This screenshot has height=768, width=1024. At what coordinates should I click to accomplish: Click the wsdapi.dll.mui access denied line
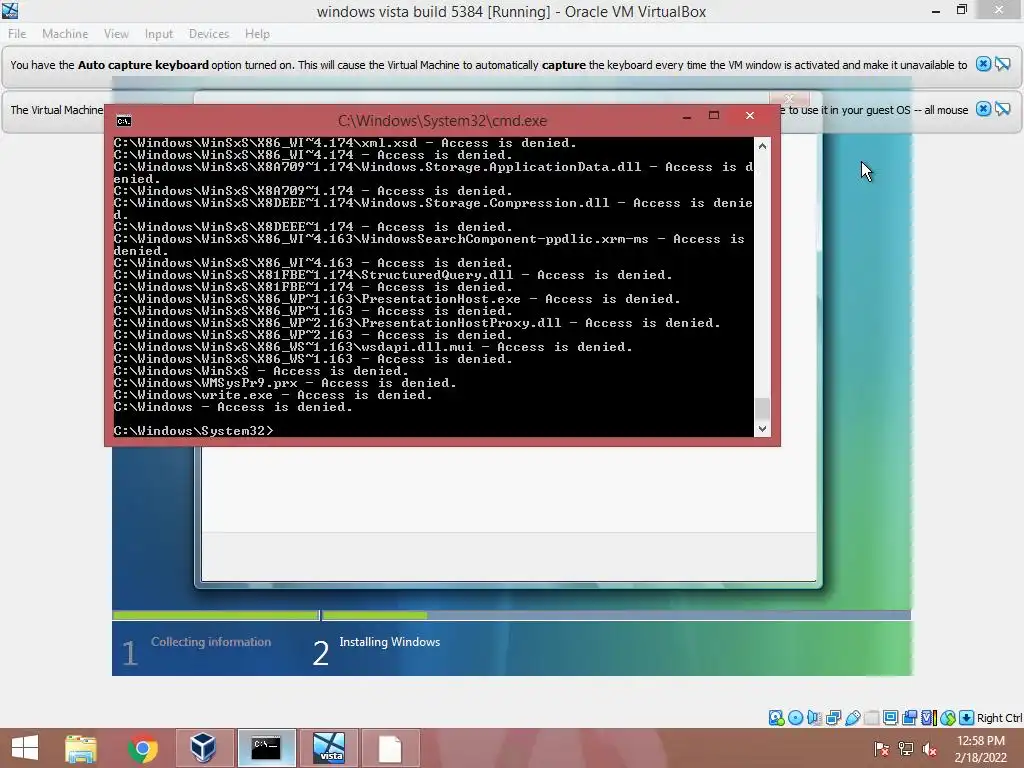pos(373,347)
